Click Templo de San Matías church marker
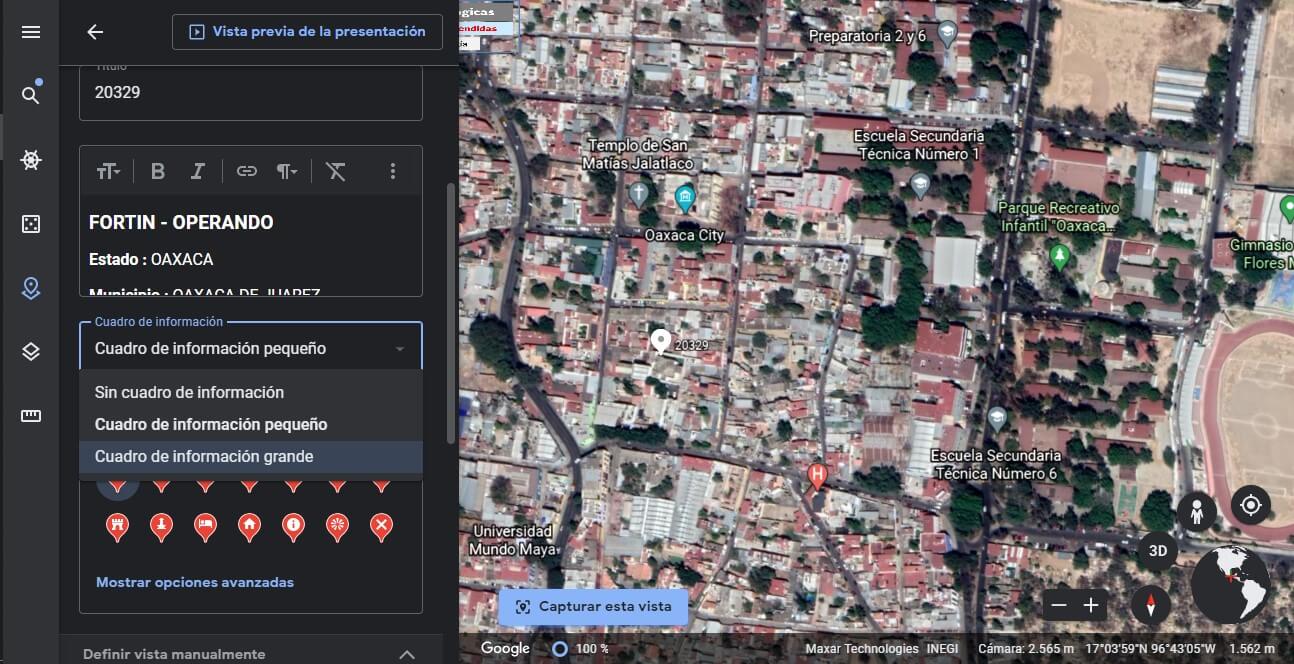This screenshot has height=664, width=1294. [640, 192]
